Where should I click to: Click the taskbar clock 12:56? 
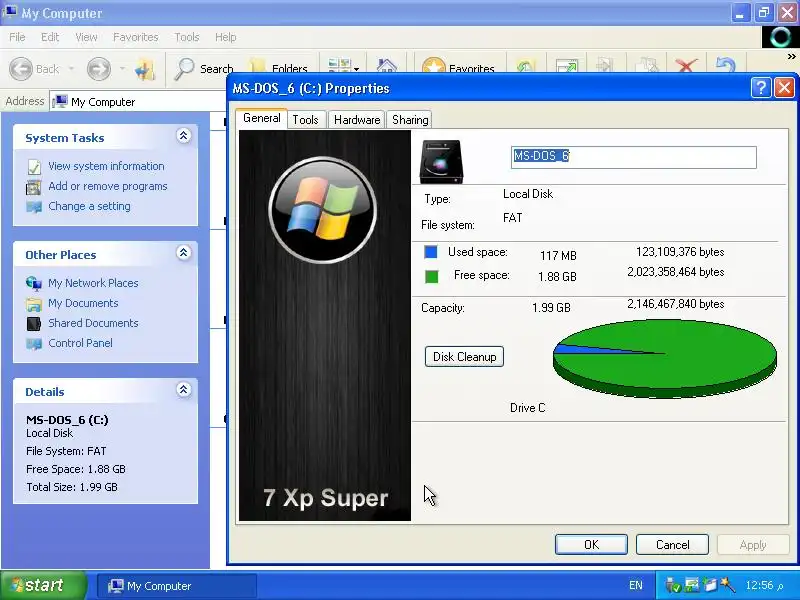tap(764, 586)
